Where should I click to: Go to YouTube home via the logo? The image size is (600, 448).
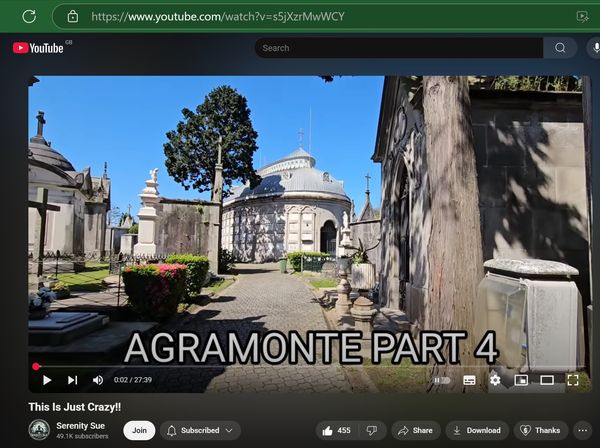[38, 48]
